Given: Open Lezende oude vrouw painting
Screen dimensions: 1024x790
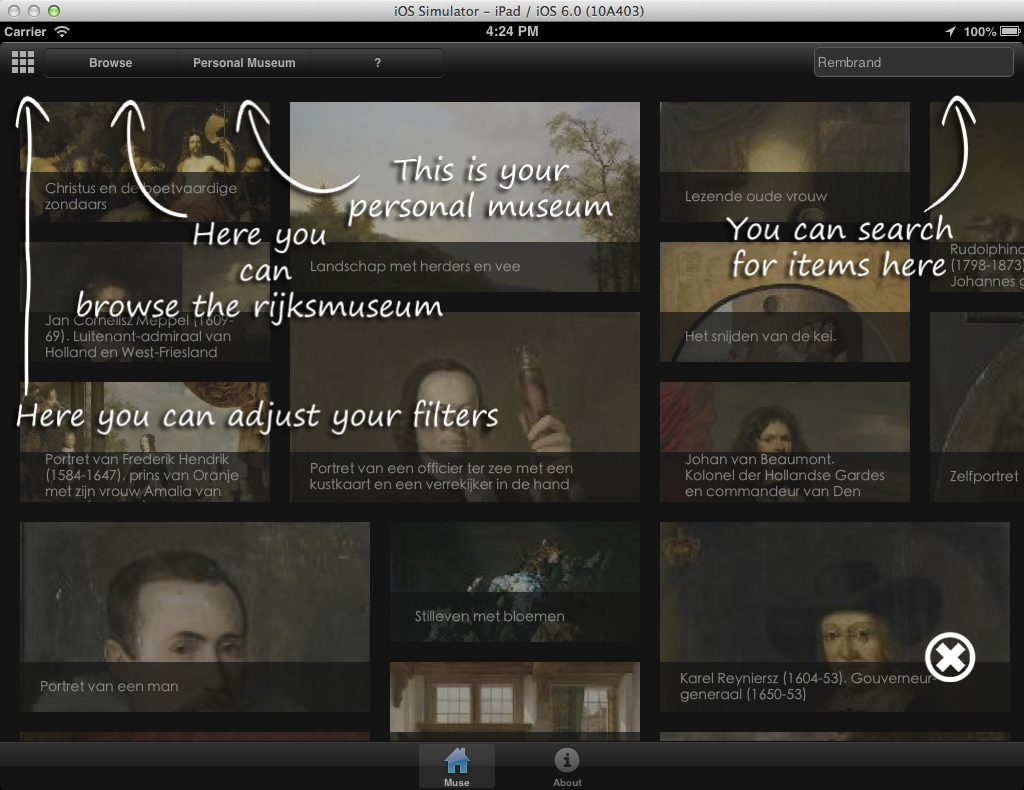Looking at the screenshot, I should [785, 162].
